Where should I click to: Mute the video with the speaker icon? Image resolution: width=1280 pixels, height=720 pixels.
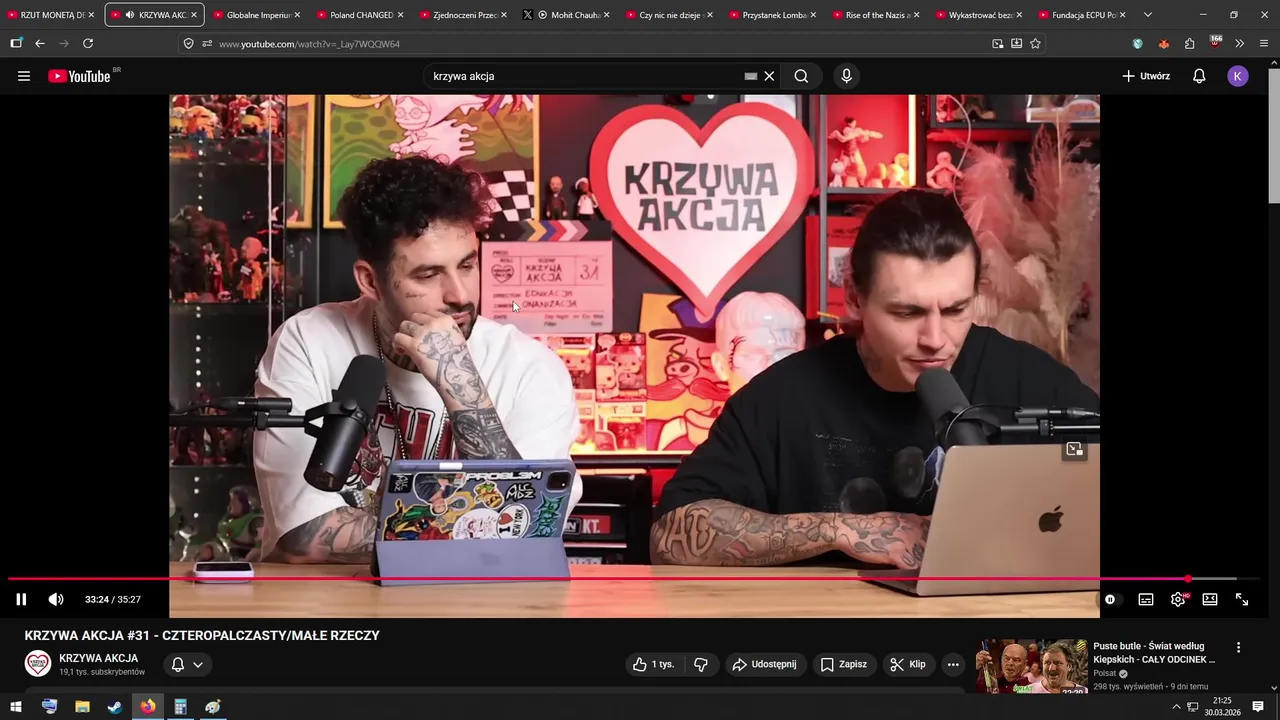click(56, 599)
